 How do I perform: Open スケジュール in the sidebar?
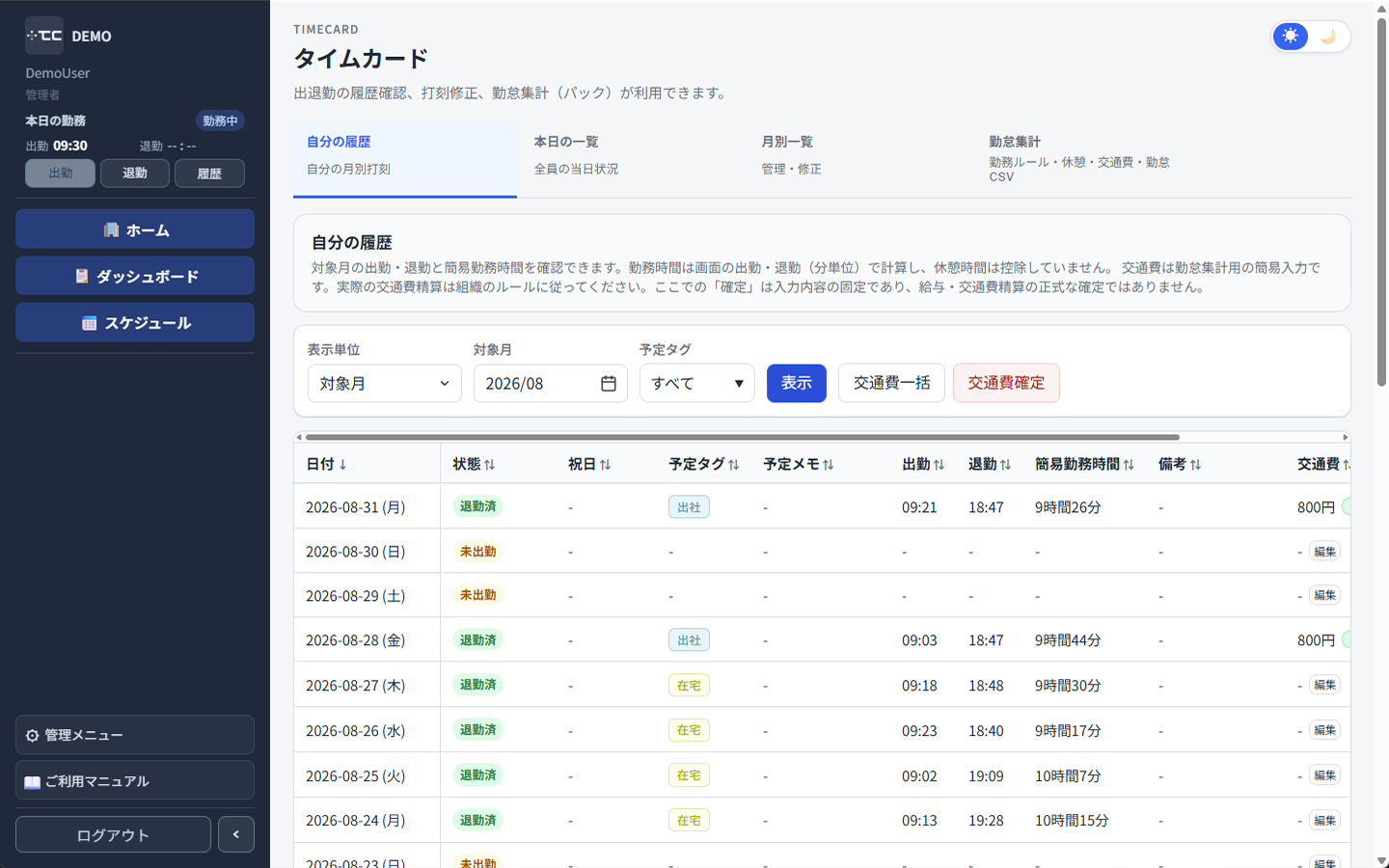pyautogui.click(x=135, y=322)
